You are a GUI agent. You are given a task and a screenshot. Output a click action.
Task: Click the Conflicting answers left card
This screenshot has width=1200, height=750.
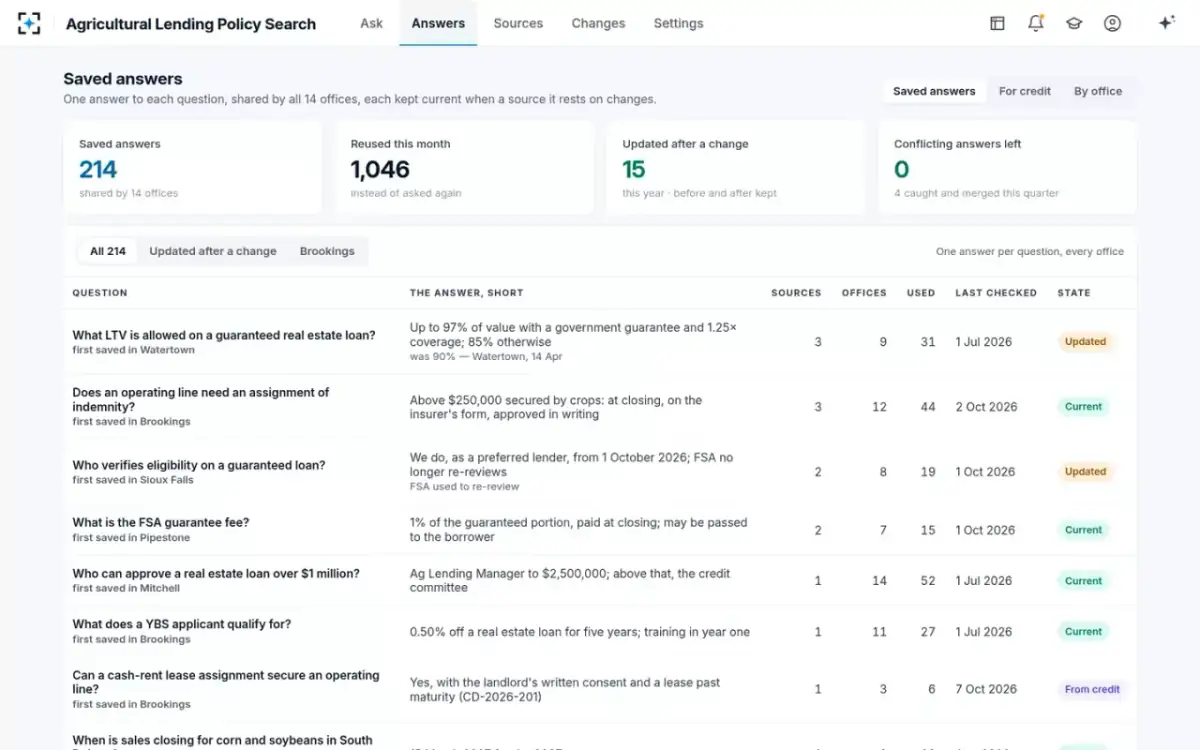pyautogui.click(x=1008, y=168)
